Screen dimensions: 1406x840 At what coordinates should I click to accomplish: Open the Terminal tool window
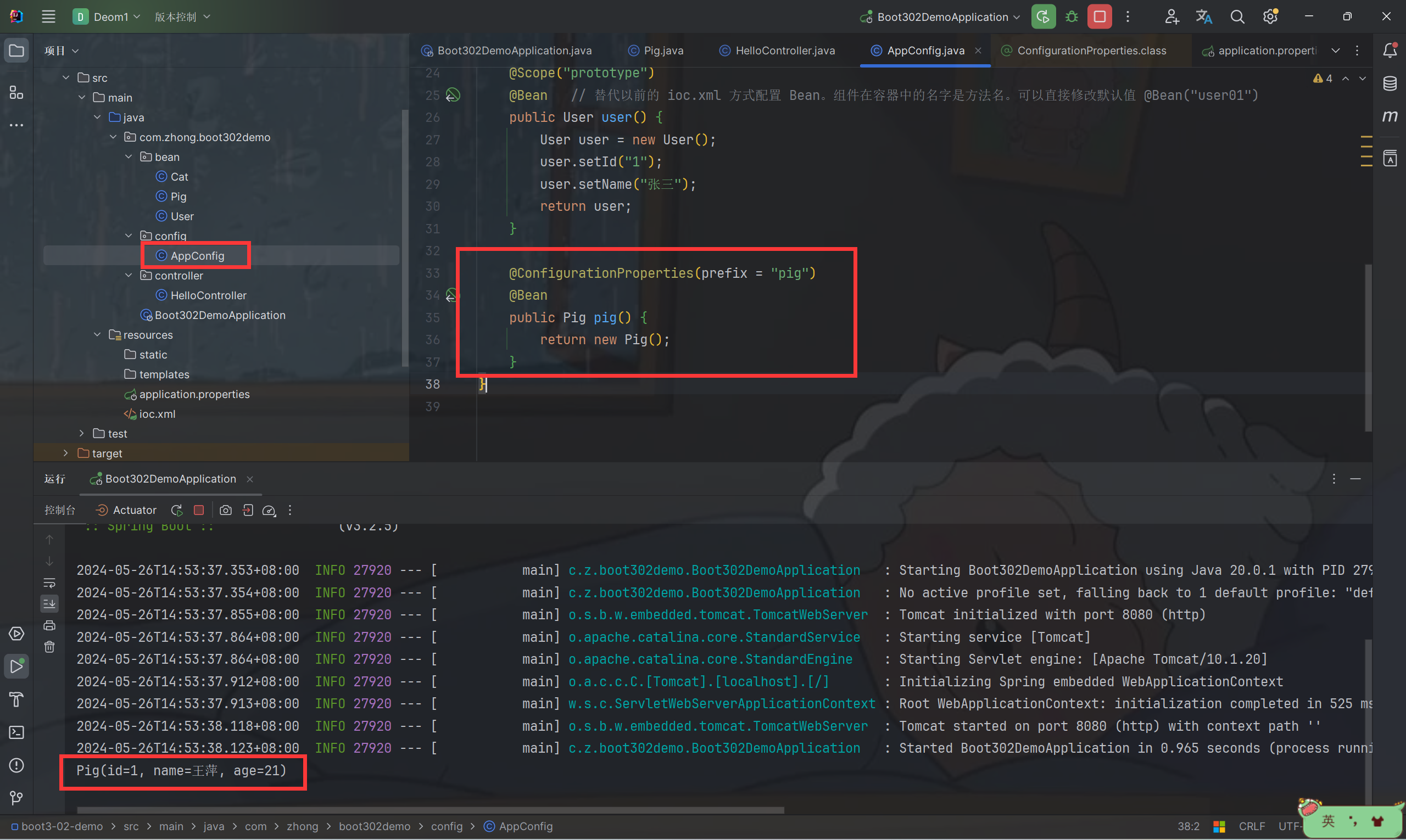click(x=16, y=732)
